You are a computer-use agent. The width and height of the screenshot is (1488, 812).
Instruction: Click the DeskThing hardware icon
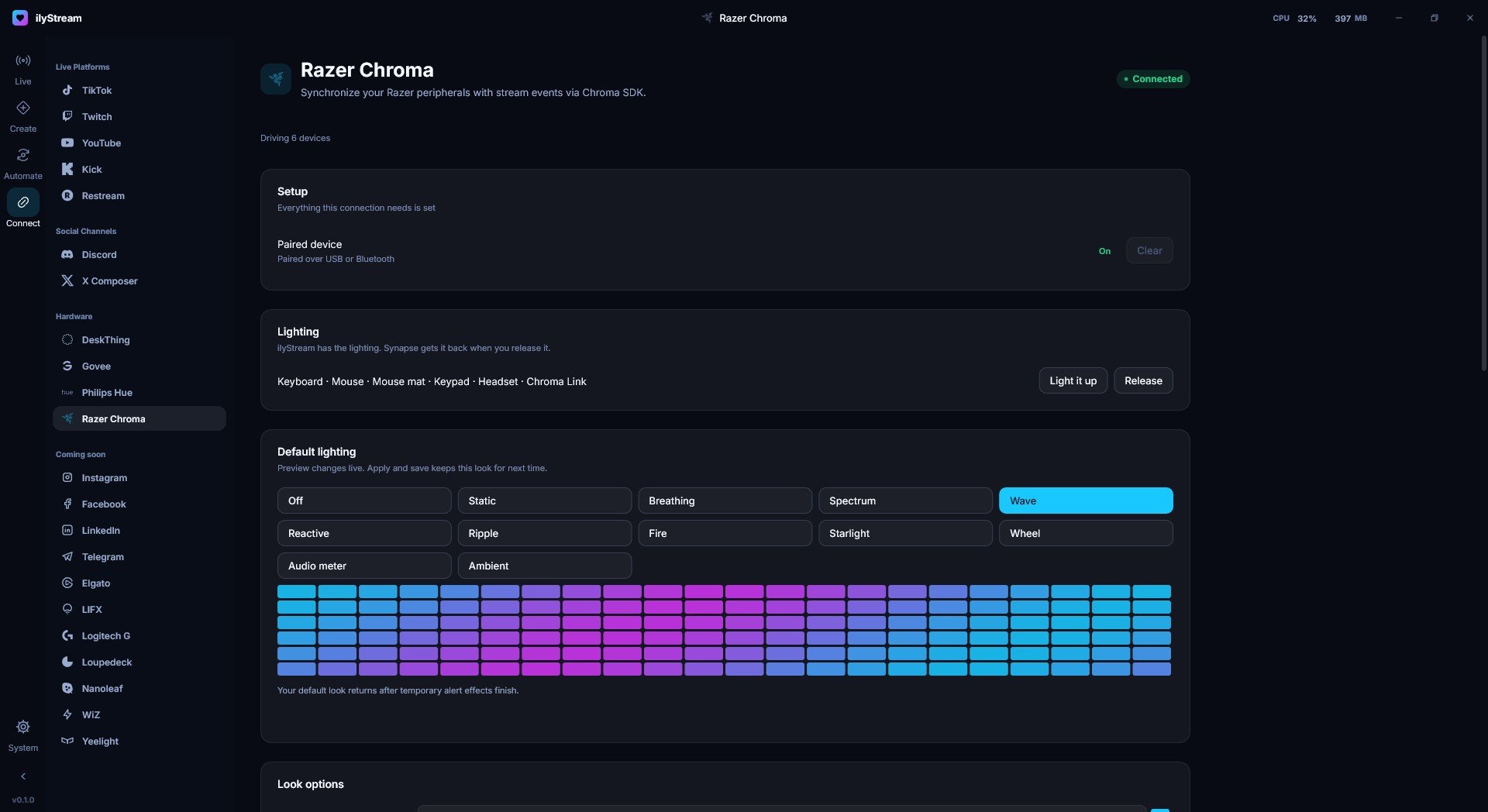[67, 339]
